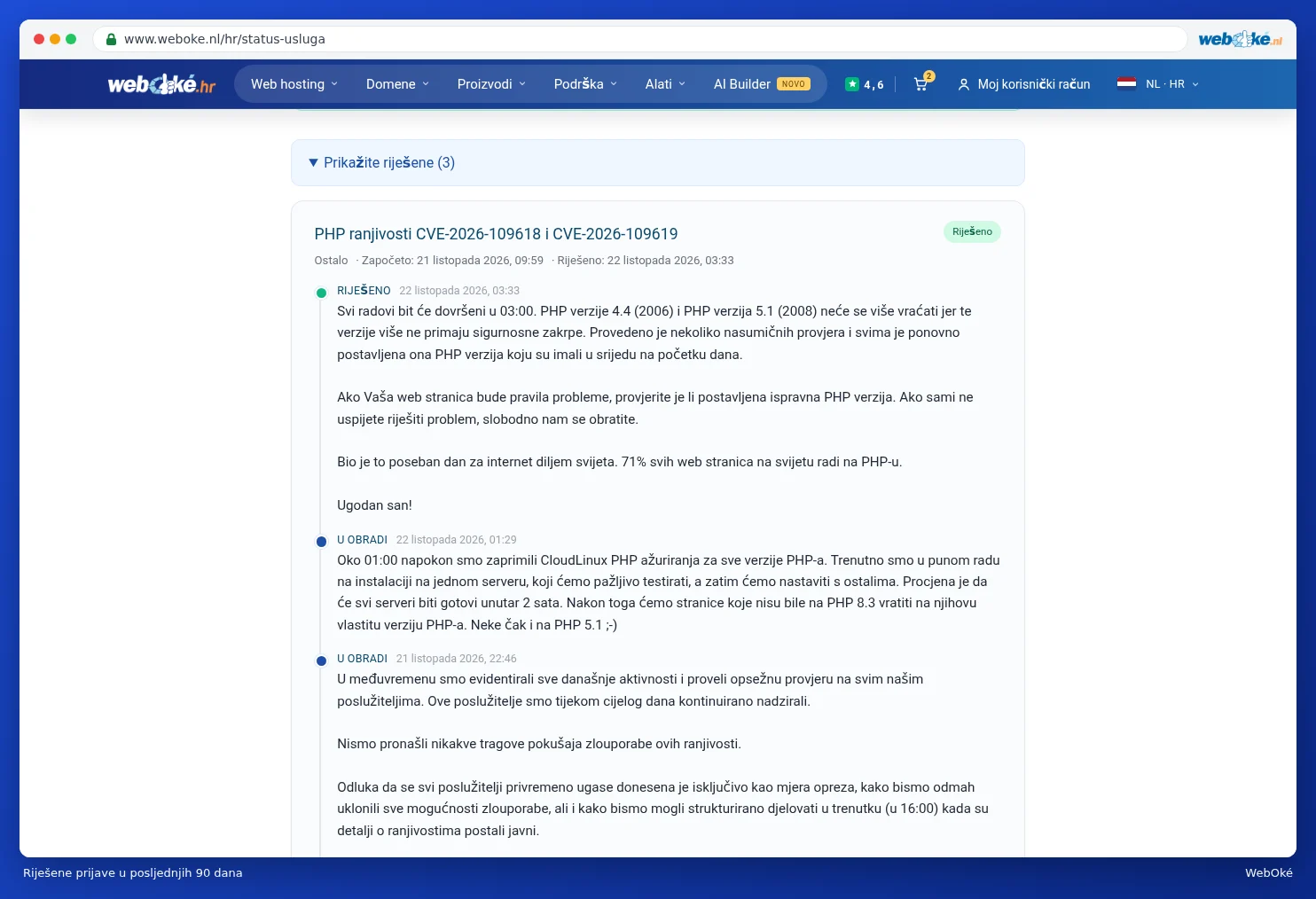Click the Netherlands flag icon

tap(1126, 83)
